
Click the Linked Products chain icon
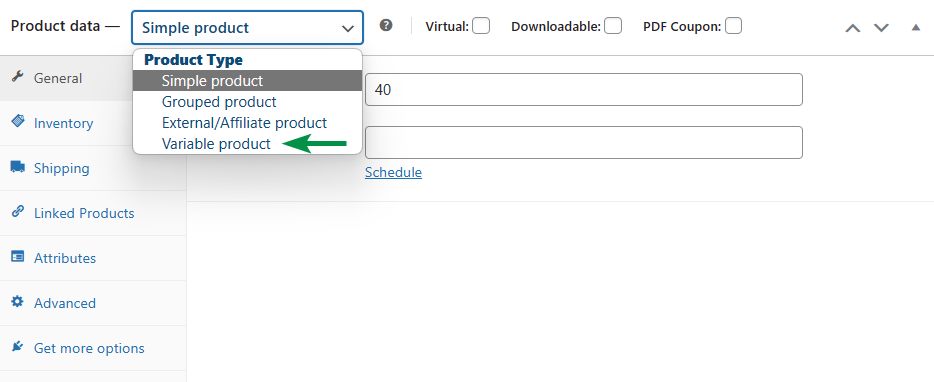click(17, 212)
